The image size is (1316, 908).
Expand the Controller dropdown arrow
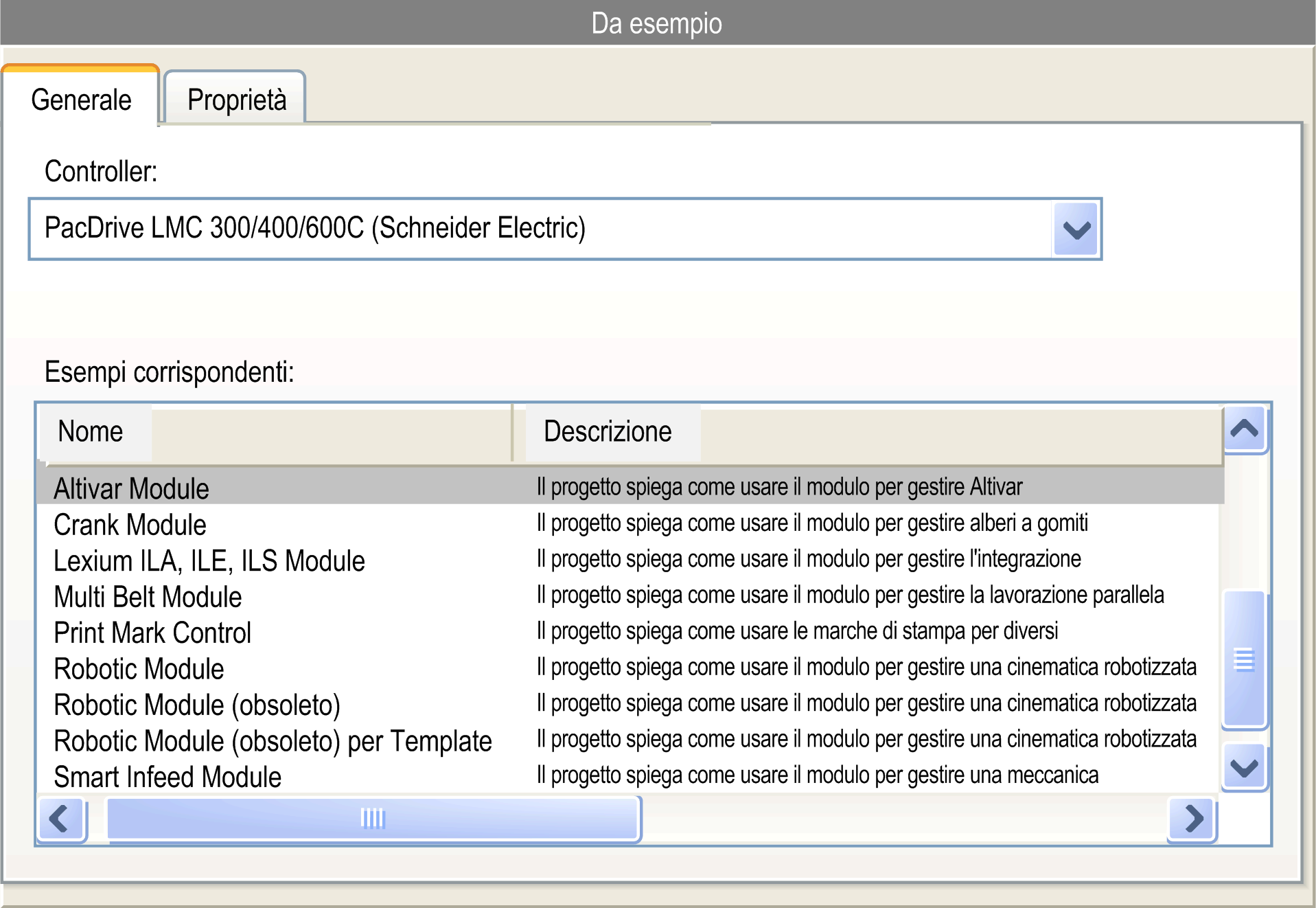(1076, 229)
